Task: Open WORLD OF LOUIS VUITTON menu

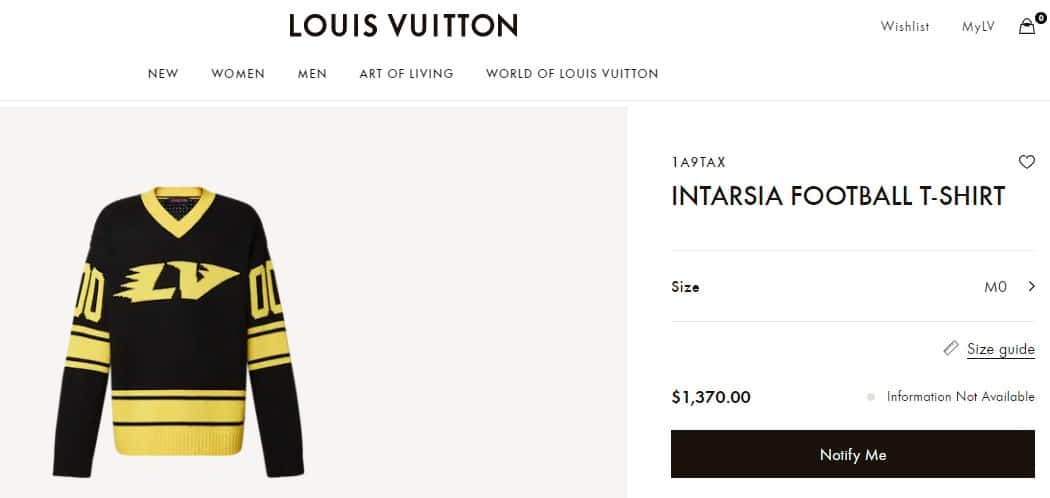Action: [572, 74]
